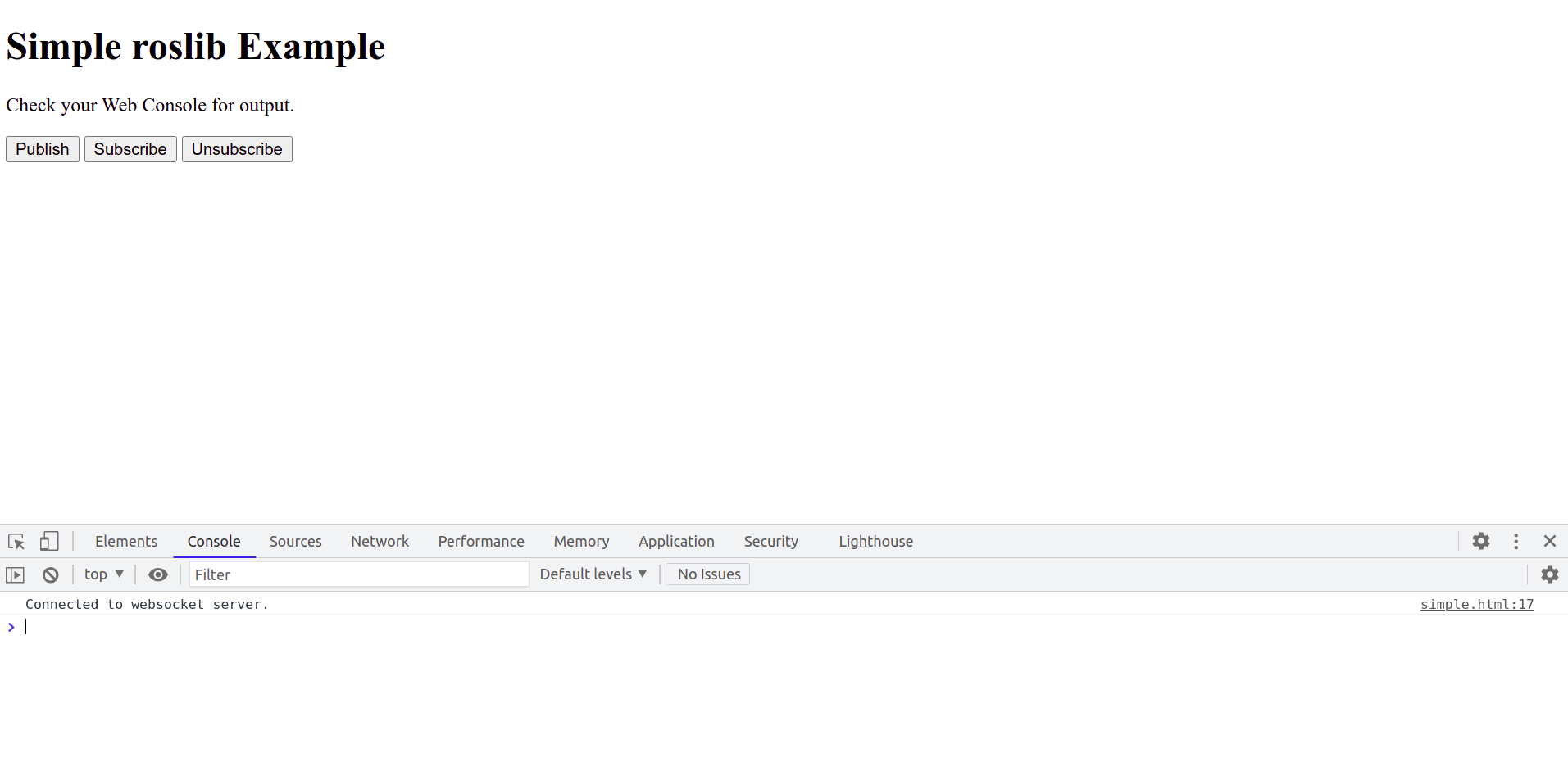Screen dimensions: 1568x772
Task: Switch to the Elements tab
Action: (125, 541)
